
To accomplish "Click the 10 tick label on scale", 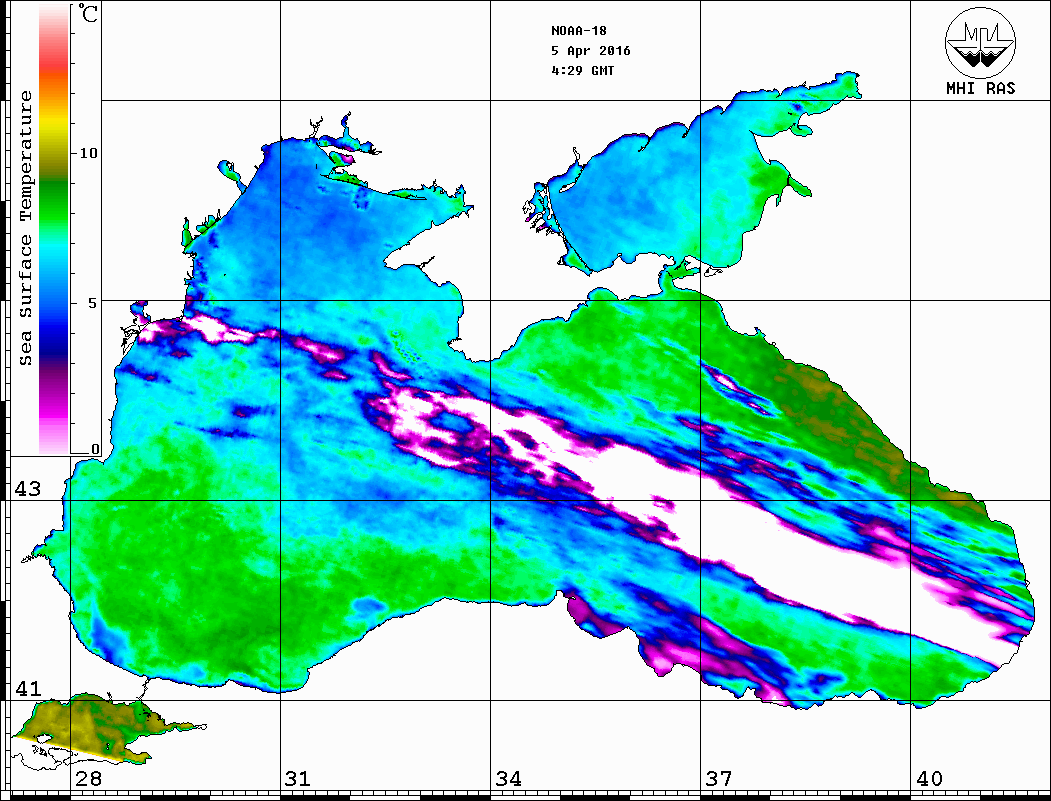I will tap(89, 153).
